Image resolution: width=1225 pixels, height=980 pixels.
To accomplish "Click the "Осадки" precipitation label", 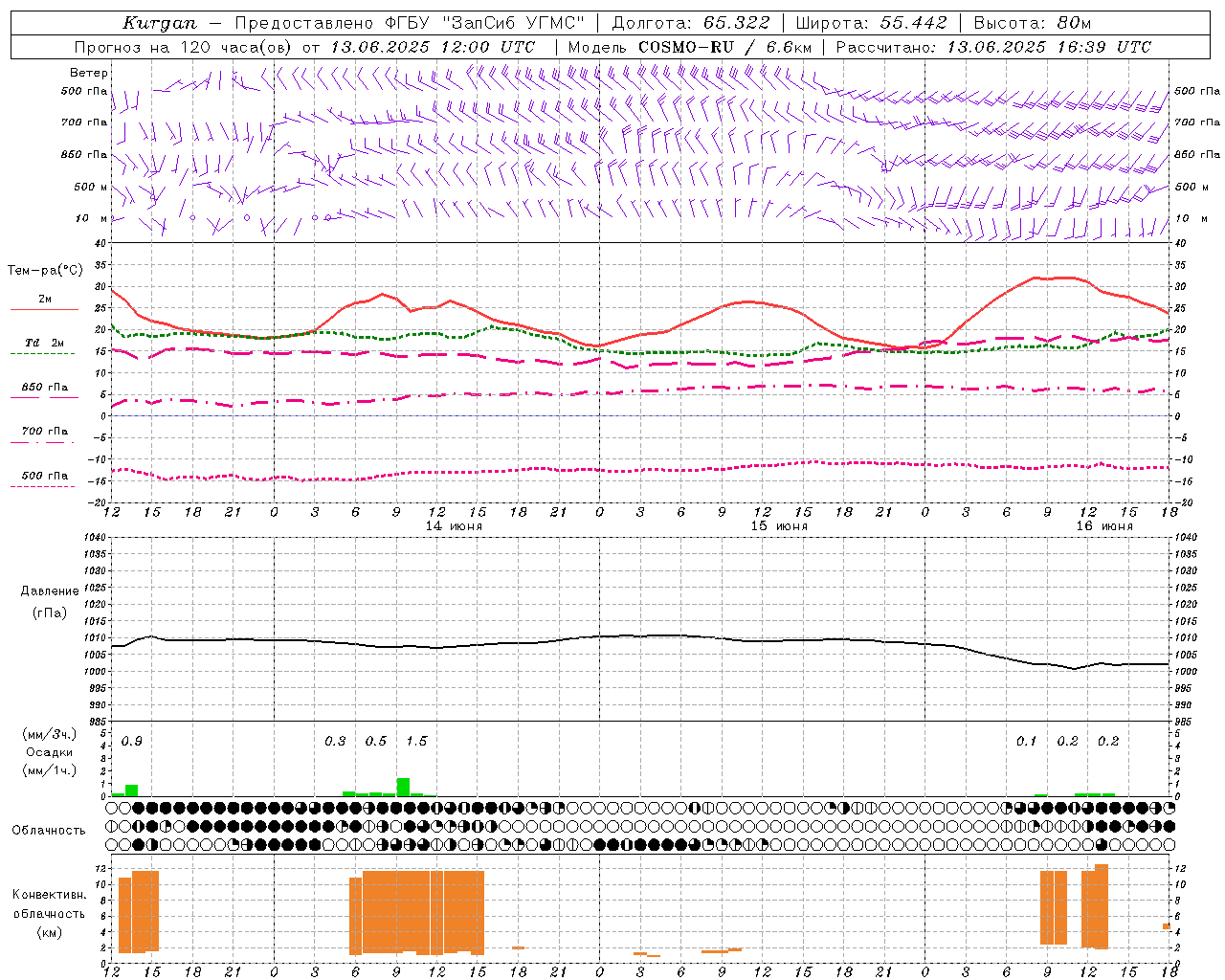I will [x=49, y=752].
